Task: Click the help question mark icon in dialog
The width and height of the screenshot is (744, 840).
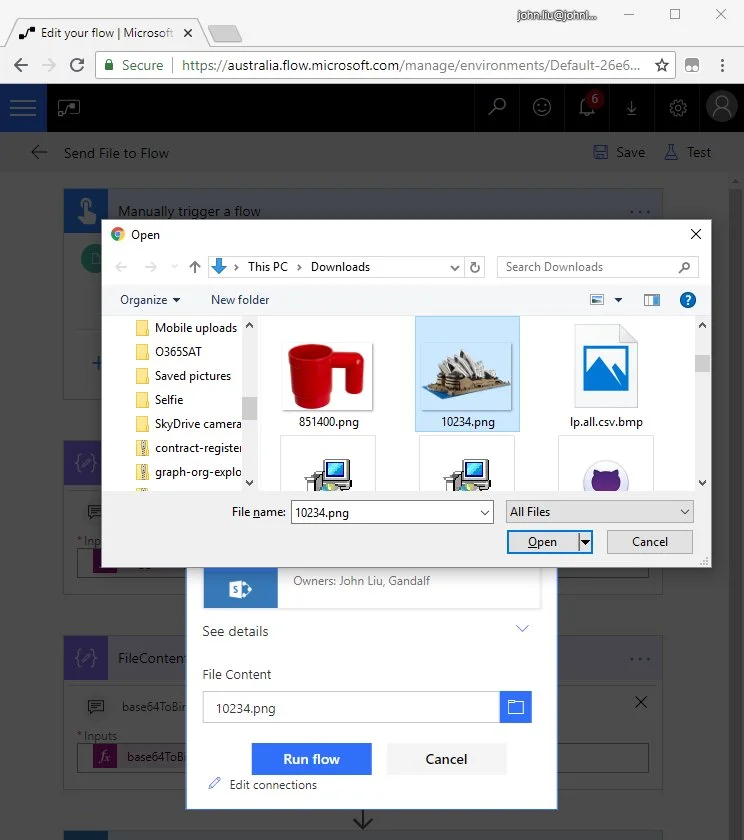Action: click(687, 299)
